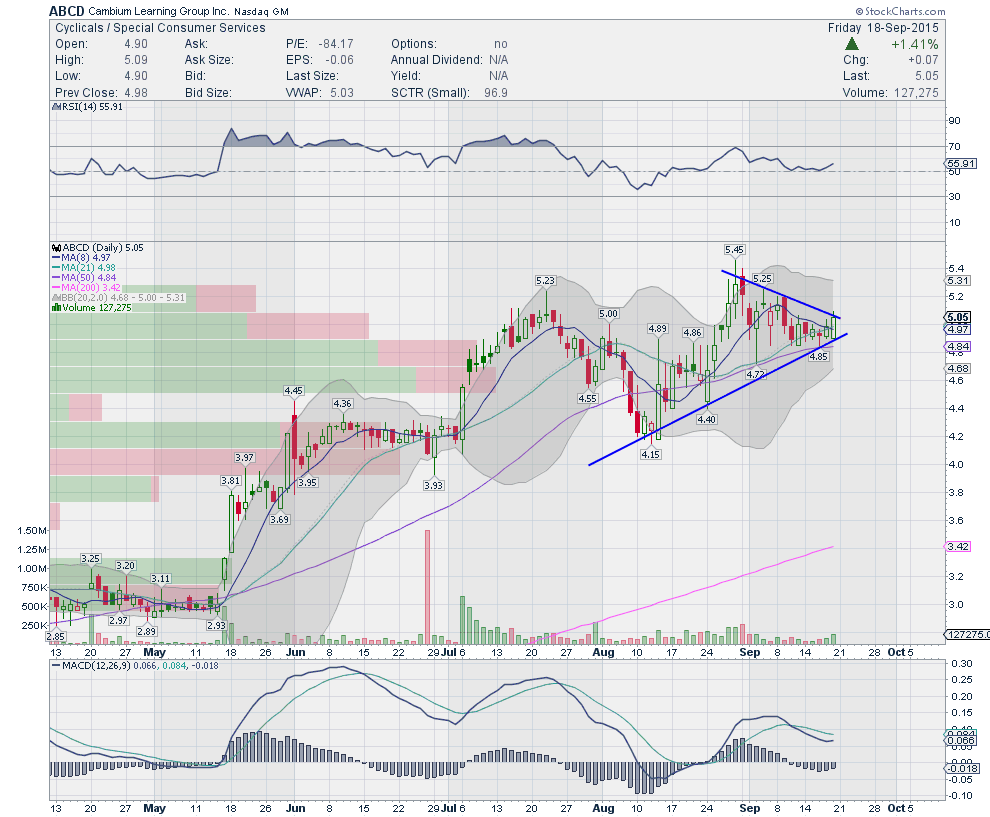Click the High value 5.09
990x817 pixels.
(x=136, y=60)
